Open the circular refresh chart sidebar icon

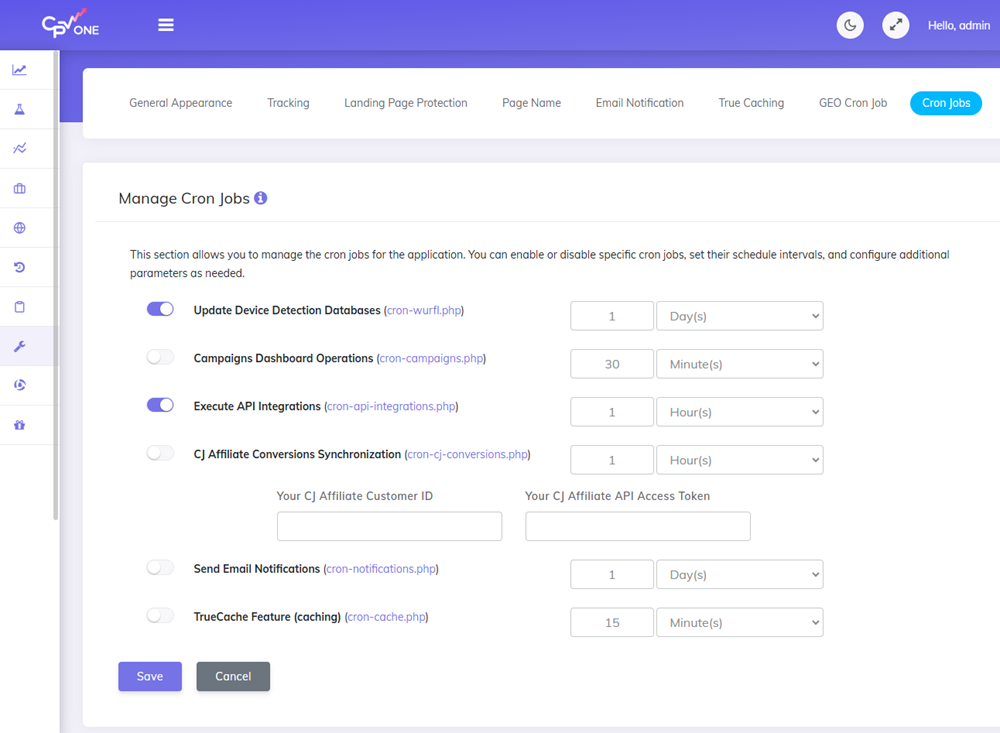tap(20, 385)
